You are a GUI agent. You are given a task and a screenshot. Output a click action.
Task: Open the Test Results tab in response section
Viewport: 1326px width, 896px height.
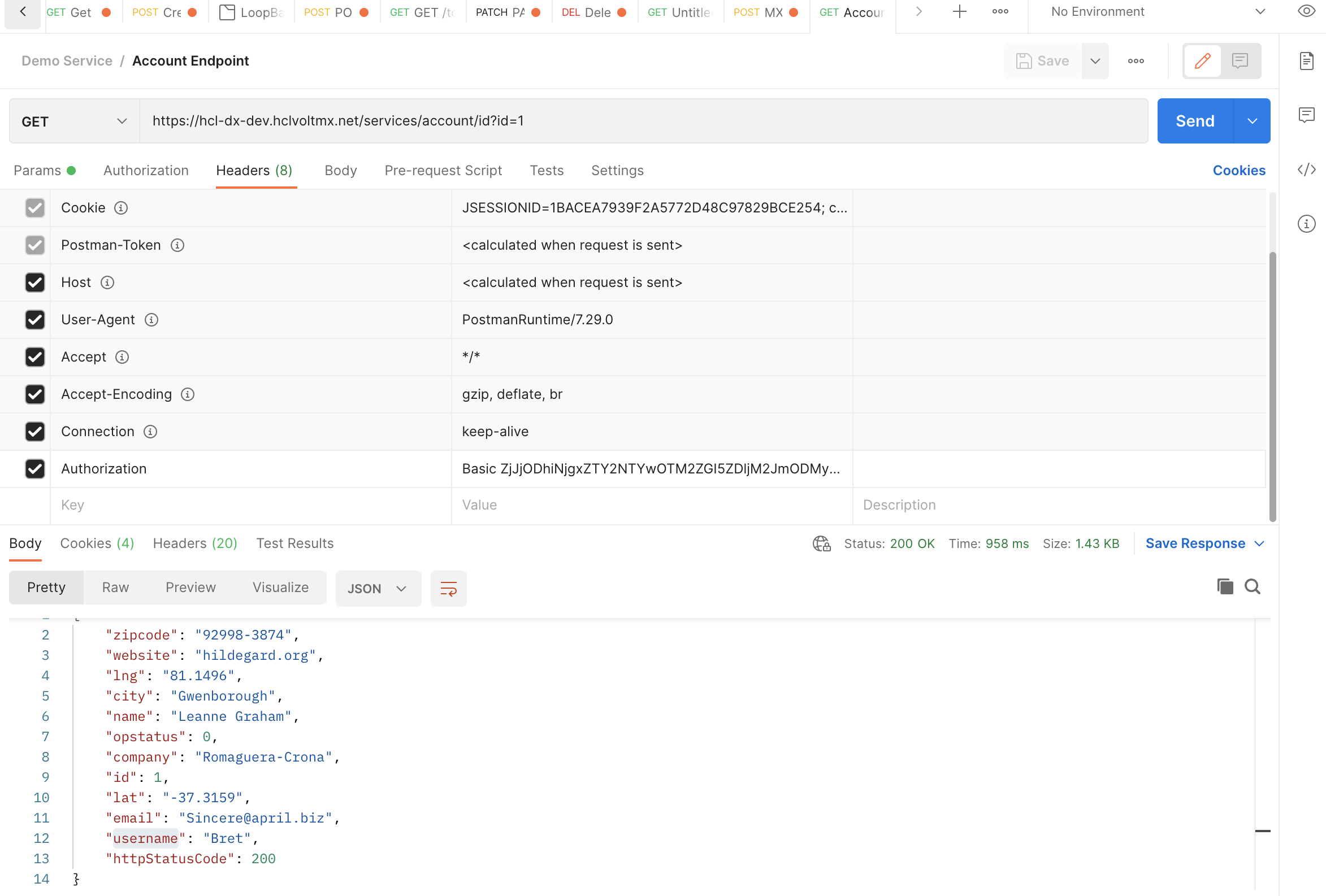(295, 543)
